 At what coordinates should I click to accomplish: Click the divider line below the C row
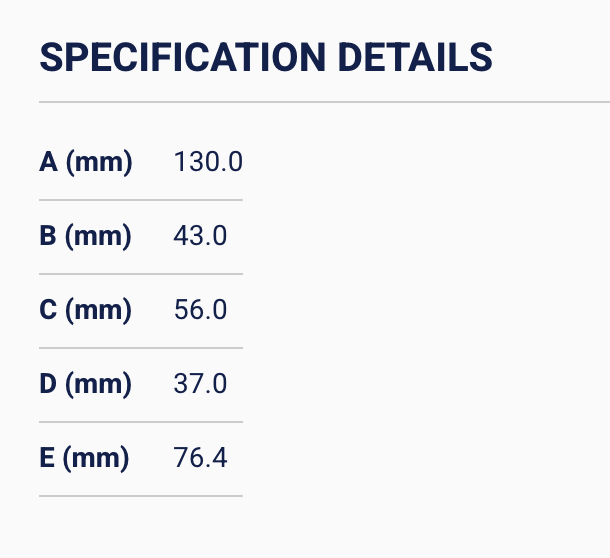click(x=141, y=348)
